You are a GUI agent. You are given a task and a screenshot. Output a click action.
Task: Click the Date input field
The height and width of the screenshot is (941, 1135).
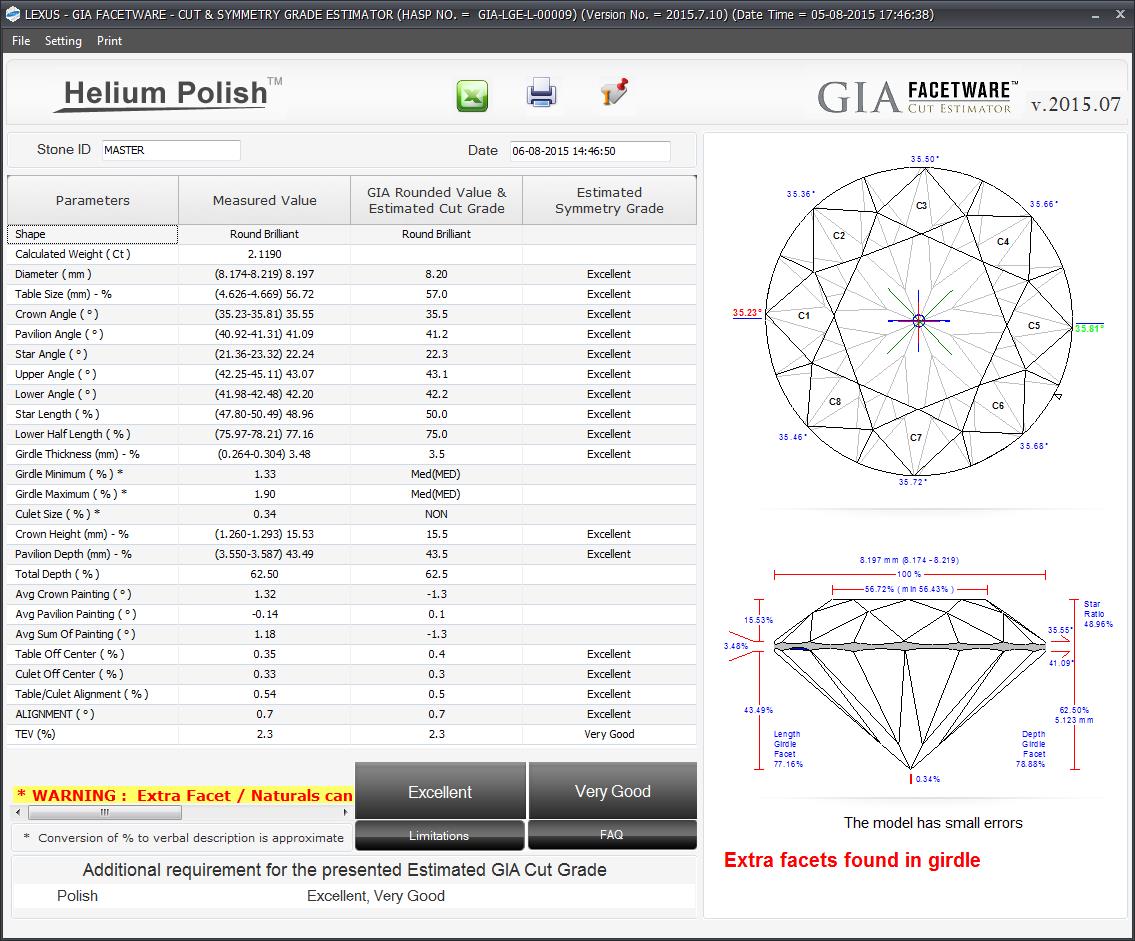590,151
